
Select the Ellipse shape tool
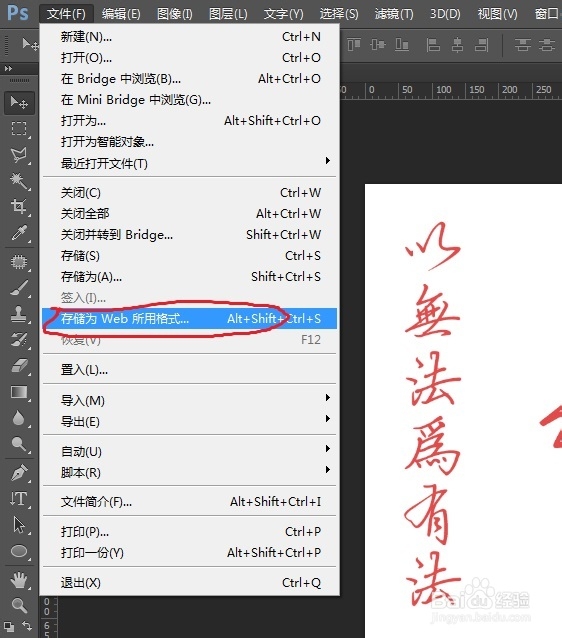click(19, 551)
